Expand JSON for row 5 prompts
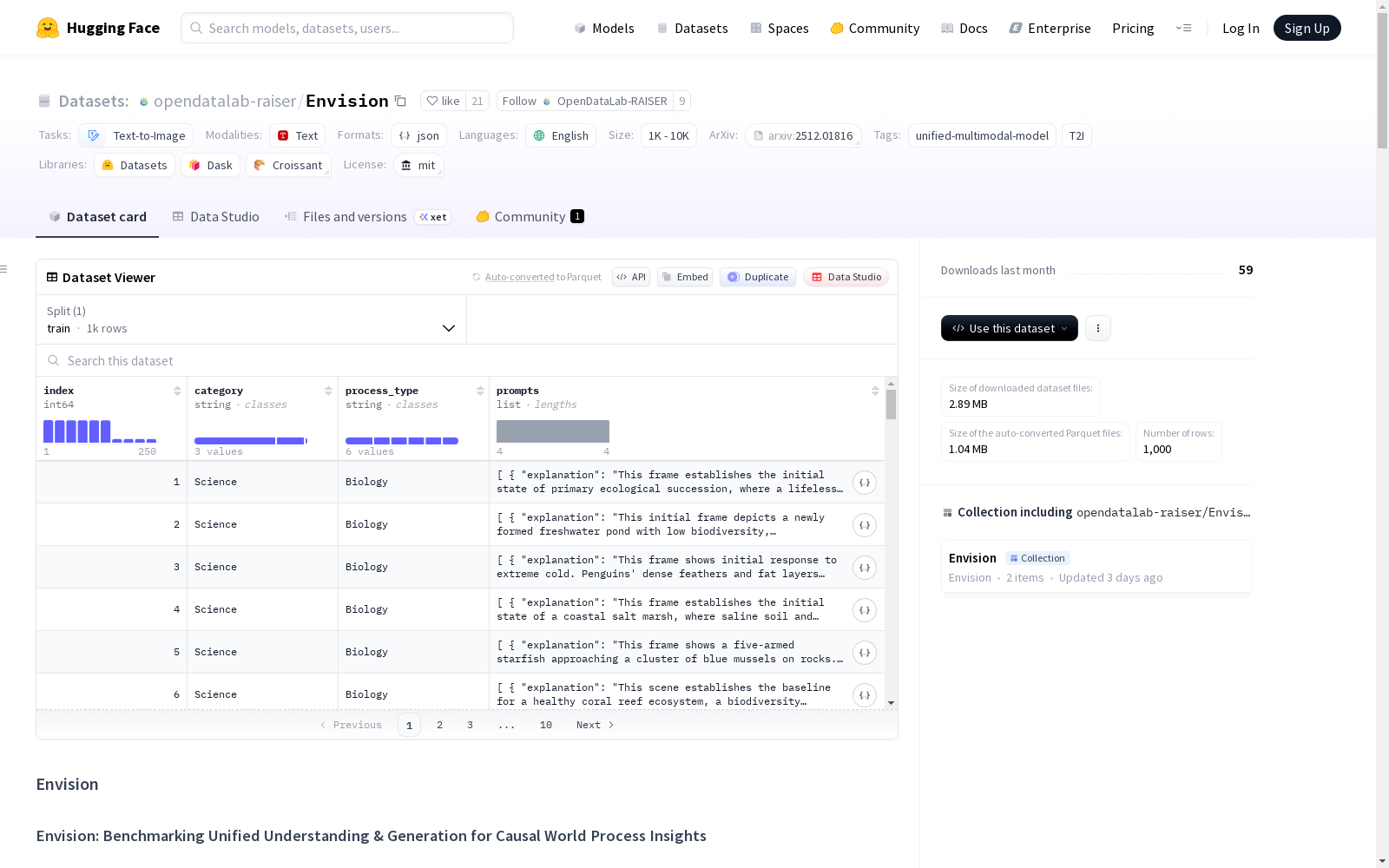This screenshot has width=1389, height=868. (865, 653)
